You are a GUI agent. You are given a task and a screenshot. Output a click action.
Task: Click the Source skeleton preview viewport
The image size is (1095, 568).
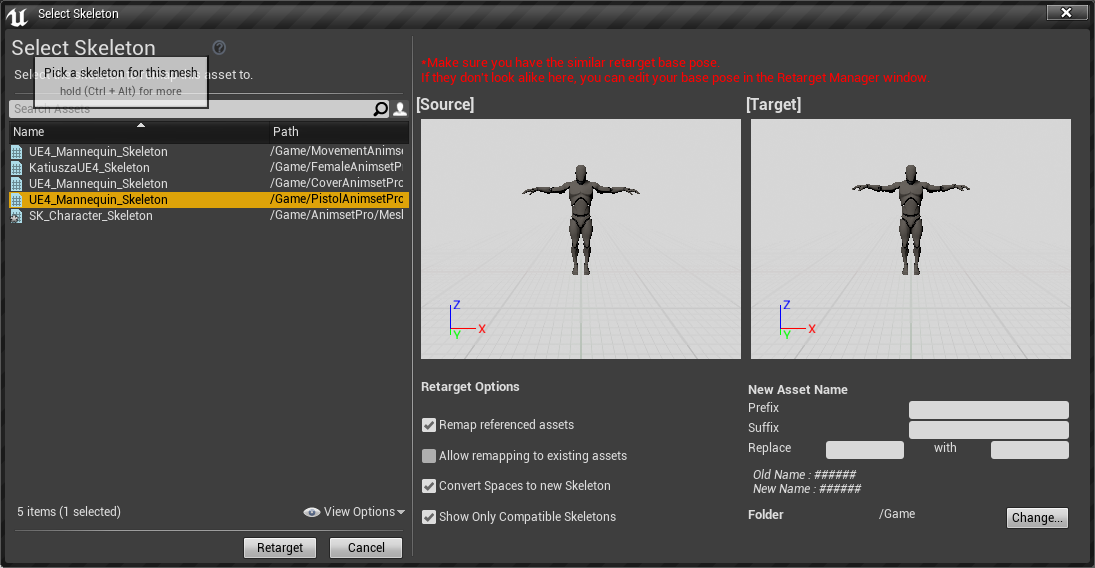coord(580,239)
